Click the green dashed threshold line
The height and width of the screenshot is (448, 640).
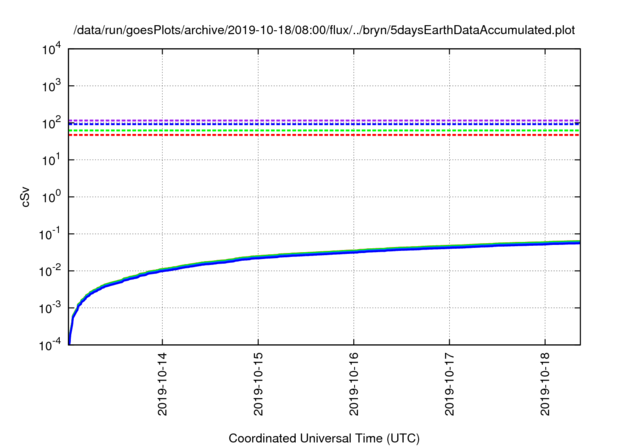tap(324, 131)
